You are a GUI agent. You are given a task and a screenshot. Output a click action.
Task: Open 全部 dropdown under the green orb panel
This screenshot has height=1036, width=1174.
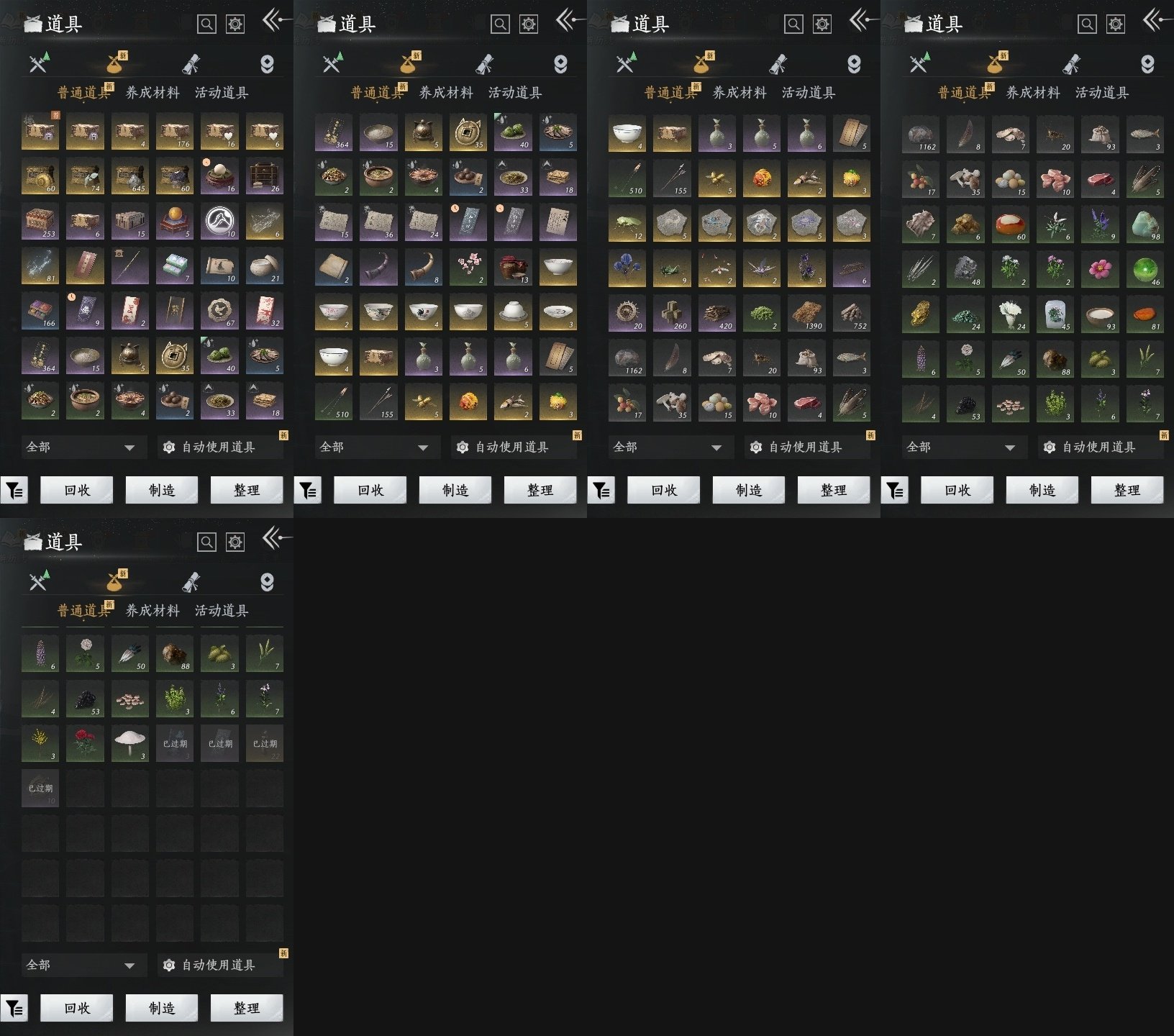point(961,447)
